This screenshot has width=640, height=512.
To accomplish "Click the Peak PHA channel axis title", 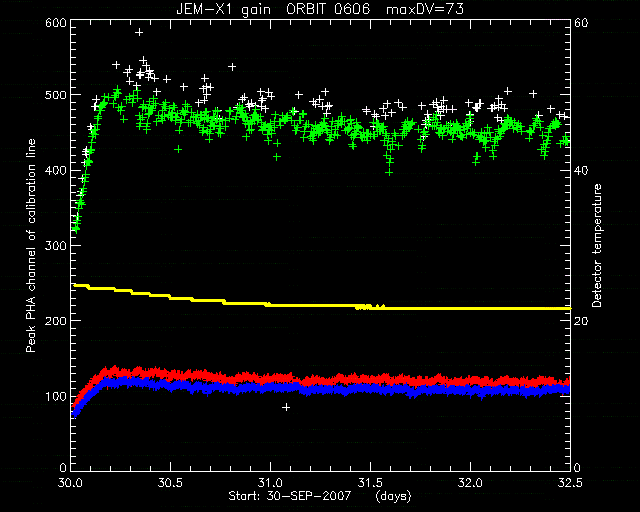I will coord(31,245).
